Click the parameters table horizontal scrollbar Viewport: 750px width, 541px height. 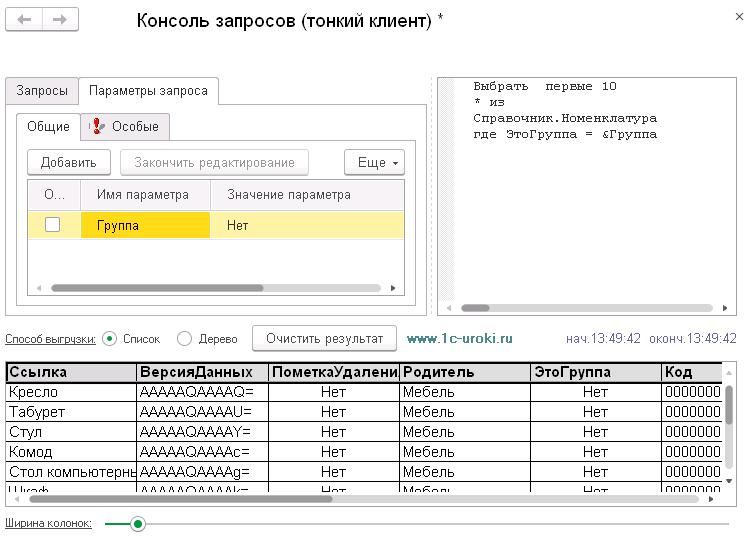[157, 288]
